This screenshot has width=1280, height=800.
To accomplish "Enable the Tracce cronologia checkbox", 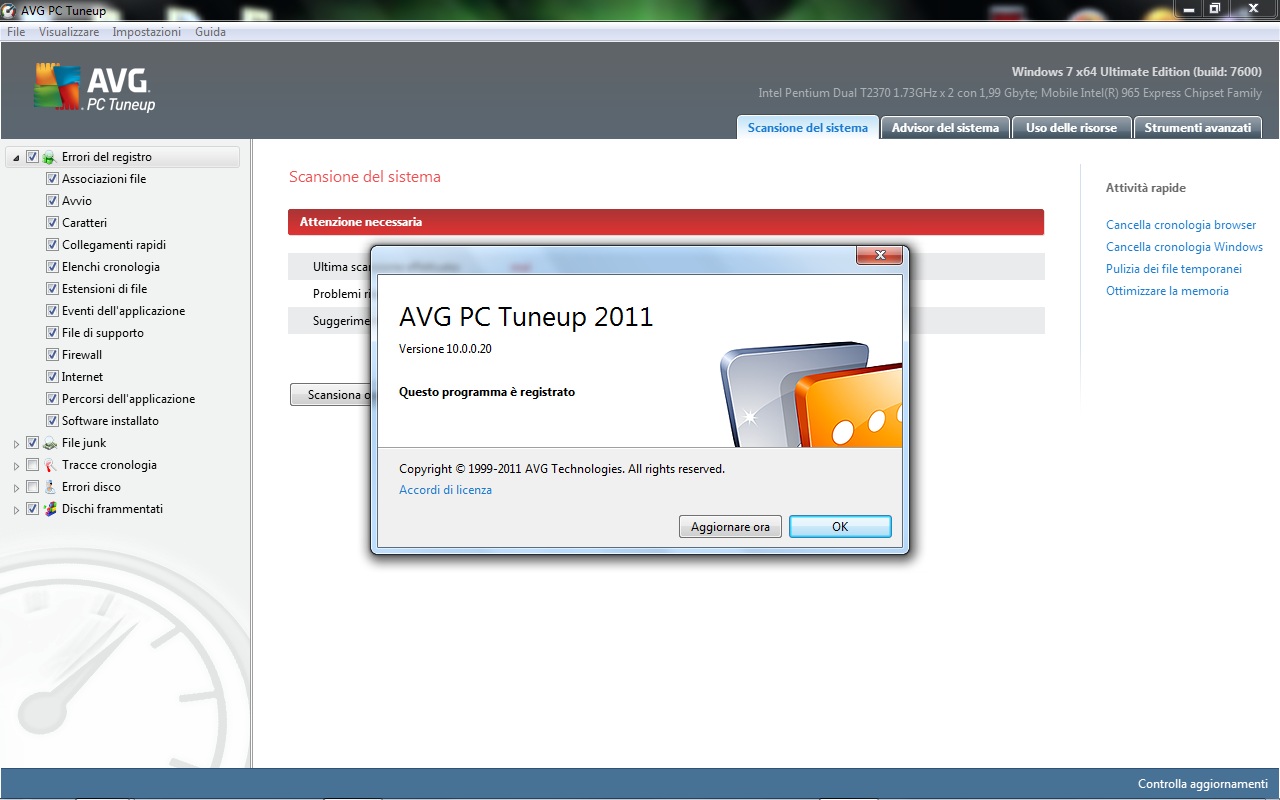I will pos(32,465).
